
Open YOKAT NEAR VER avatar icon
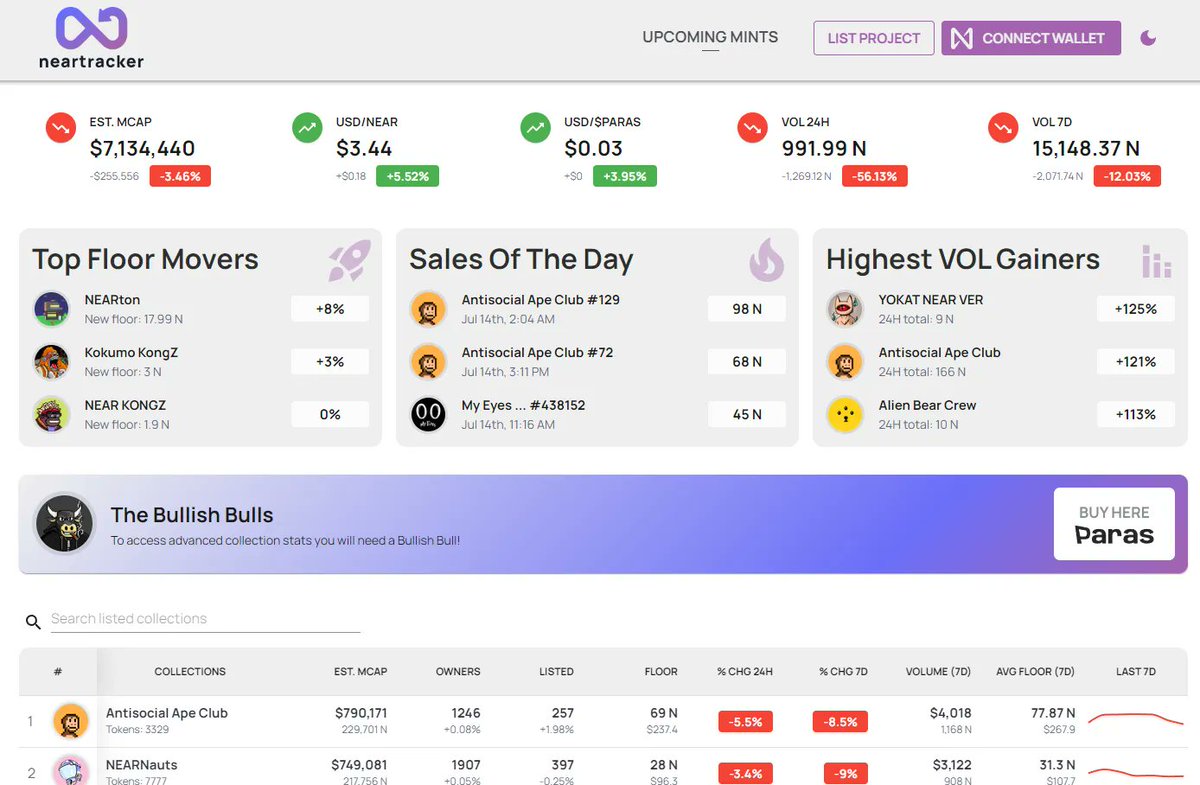click(x=845, y=309)
